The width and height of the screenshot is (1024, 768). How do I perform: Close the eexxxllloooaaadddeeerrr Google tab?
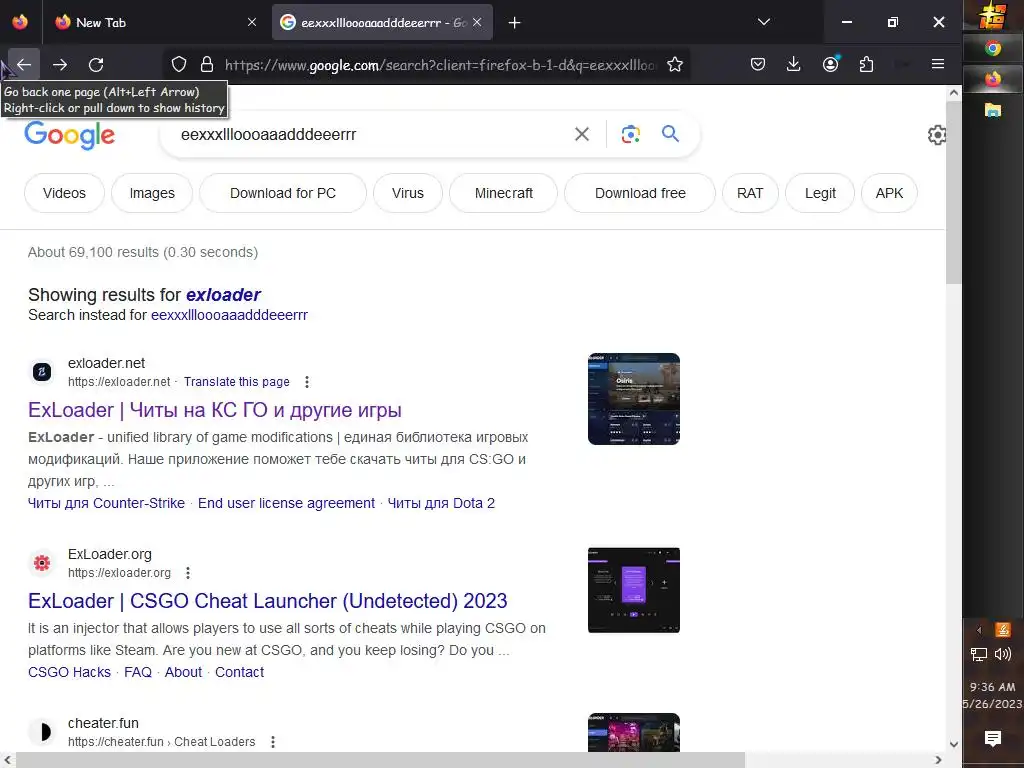pos(477,22)
